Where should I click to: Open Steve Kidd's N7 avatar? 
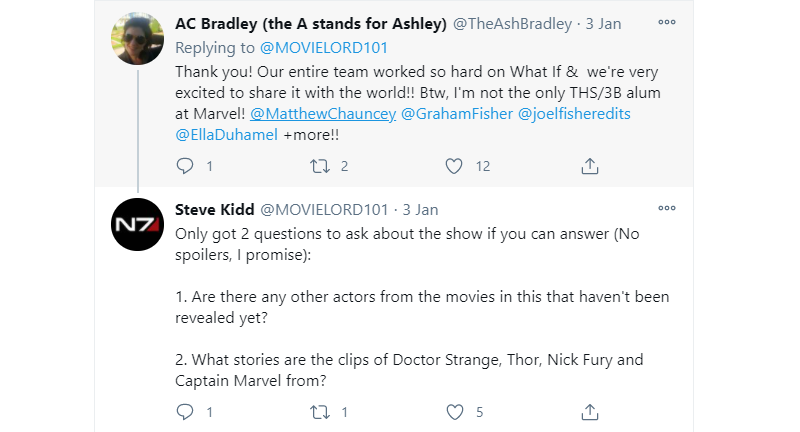pos(138,225)
